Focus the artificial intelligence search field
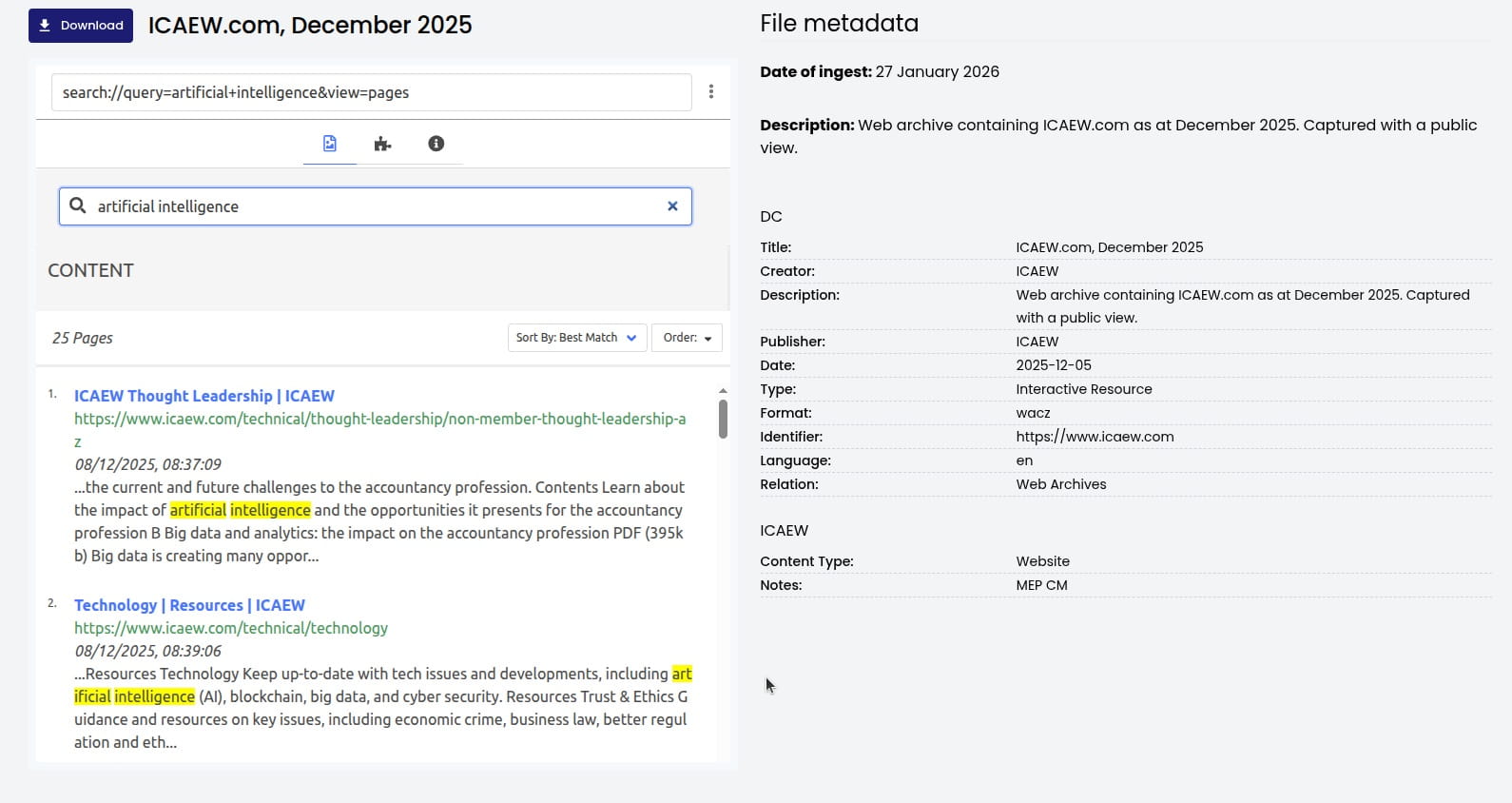The height and width of the screenshot is (803, 1512). [376, 206]
